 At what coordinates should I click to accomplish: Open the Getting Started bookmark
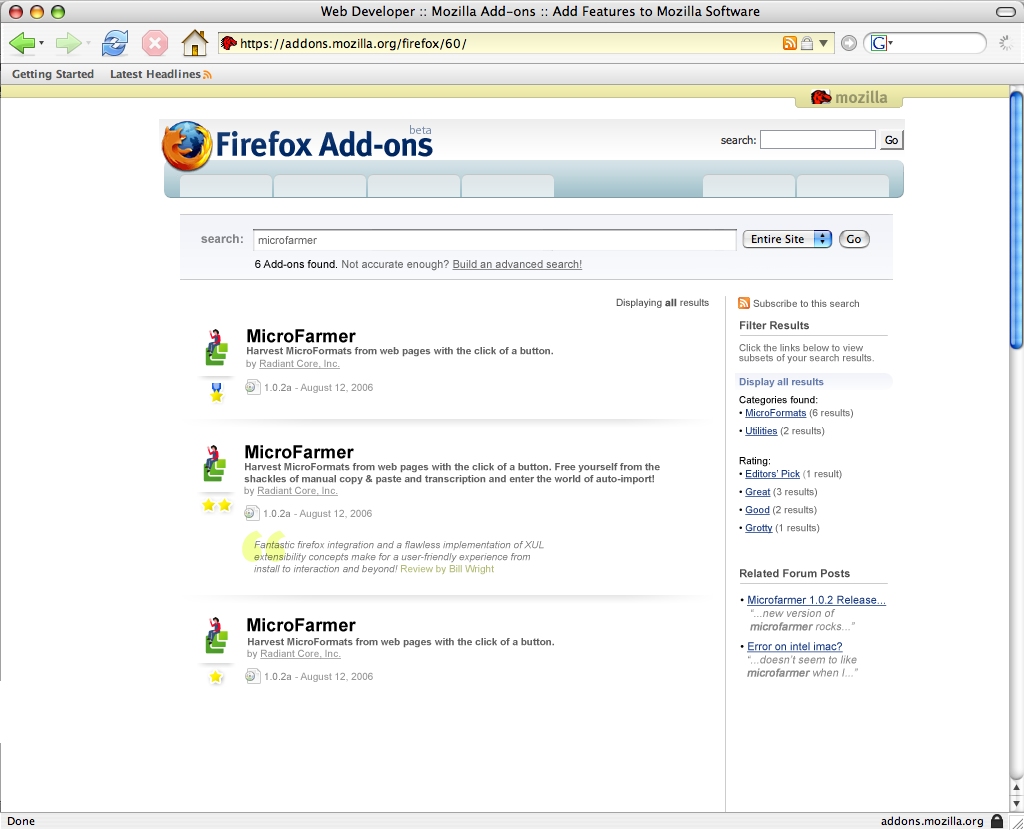(x=53, y=74)
